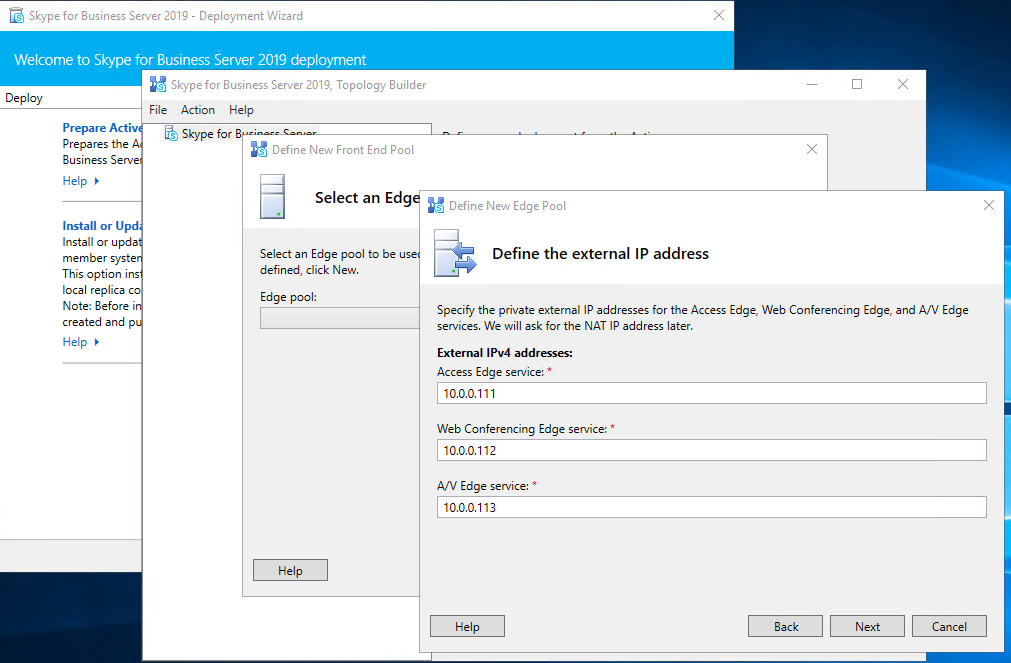The image size is (1011, 663).
Task: Click the Next button
Action: point(867,626)
